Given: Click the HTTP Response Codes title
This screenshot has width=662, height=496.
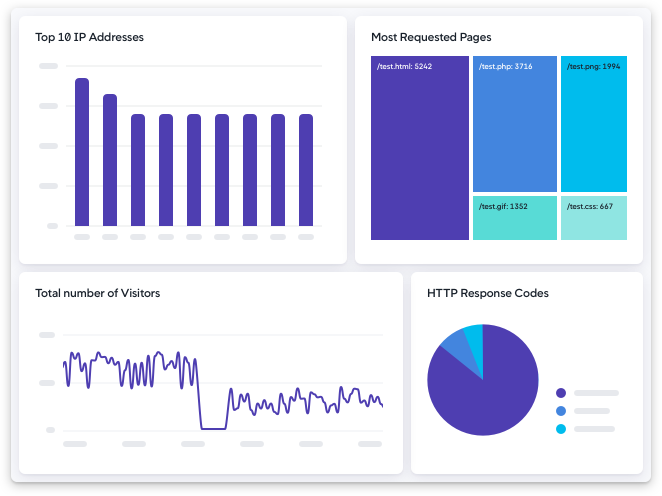Looking at the screenshot, I should coord(488,293).
